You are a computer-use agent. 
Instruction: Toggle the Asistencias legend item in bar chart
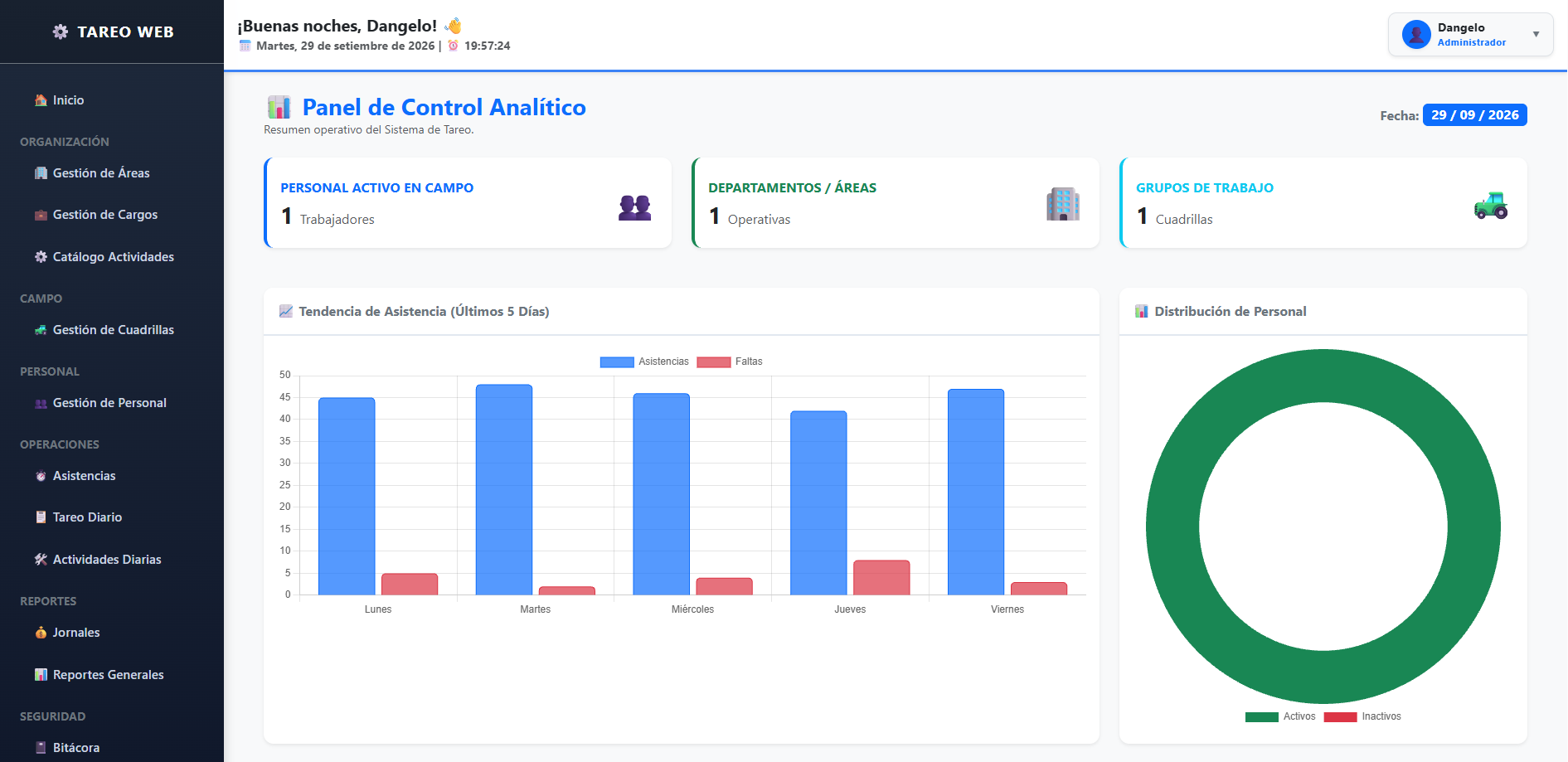coord(644,362)
